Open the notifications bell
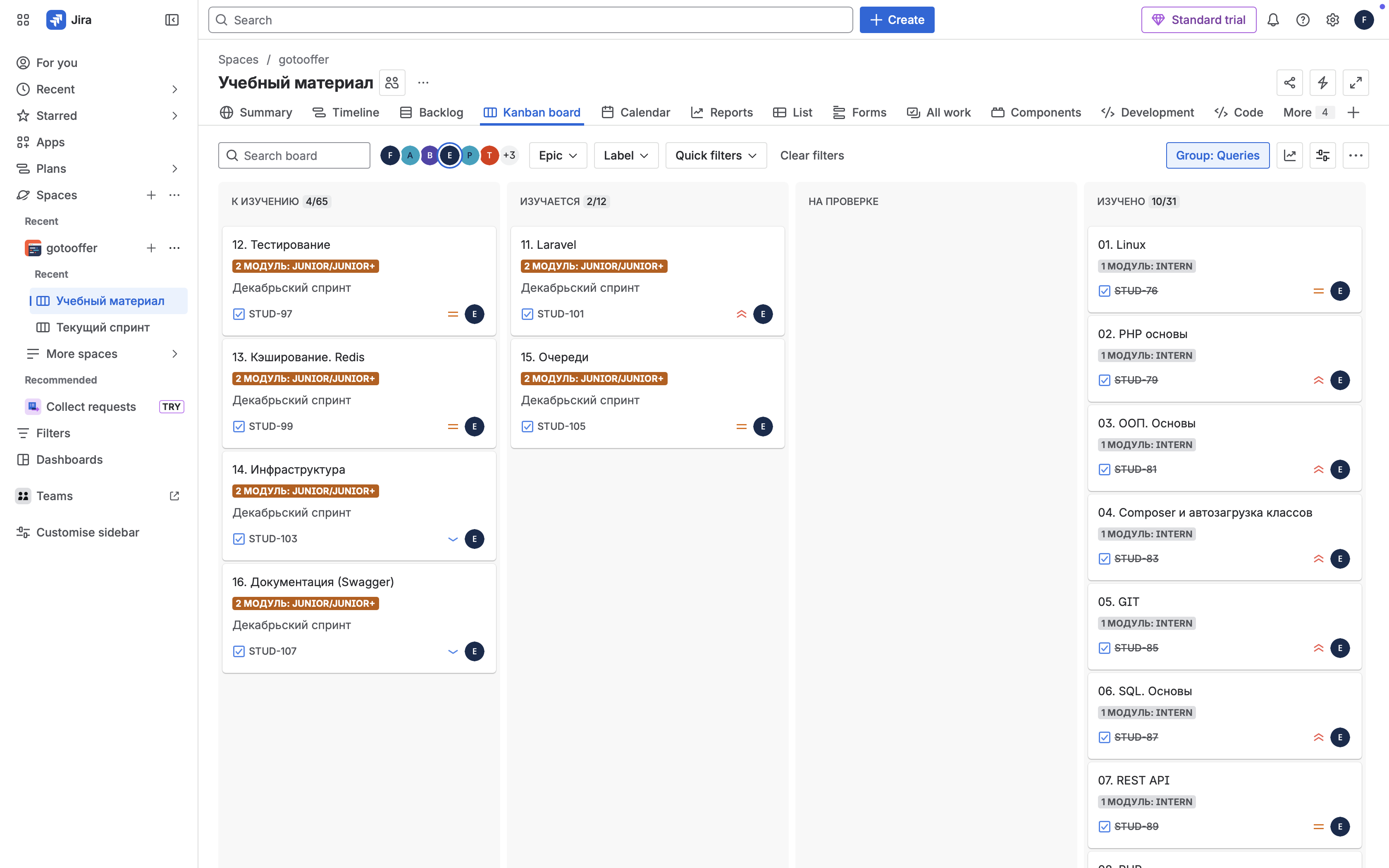This screenshot has height=868, width=1389. coord(1274,19)
